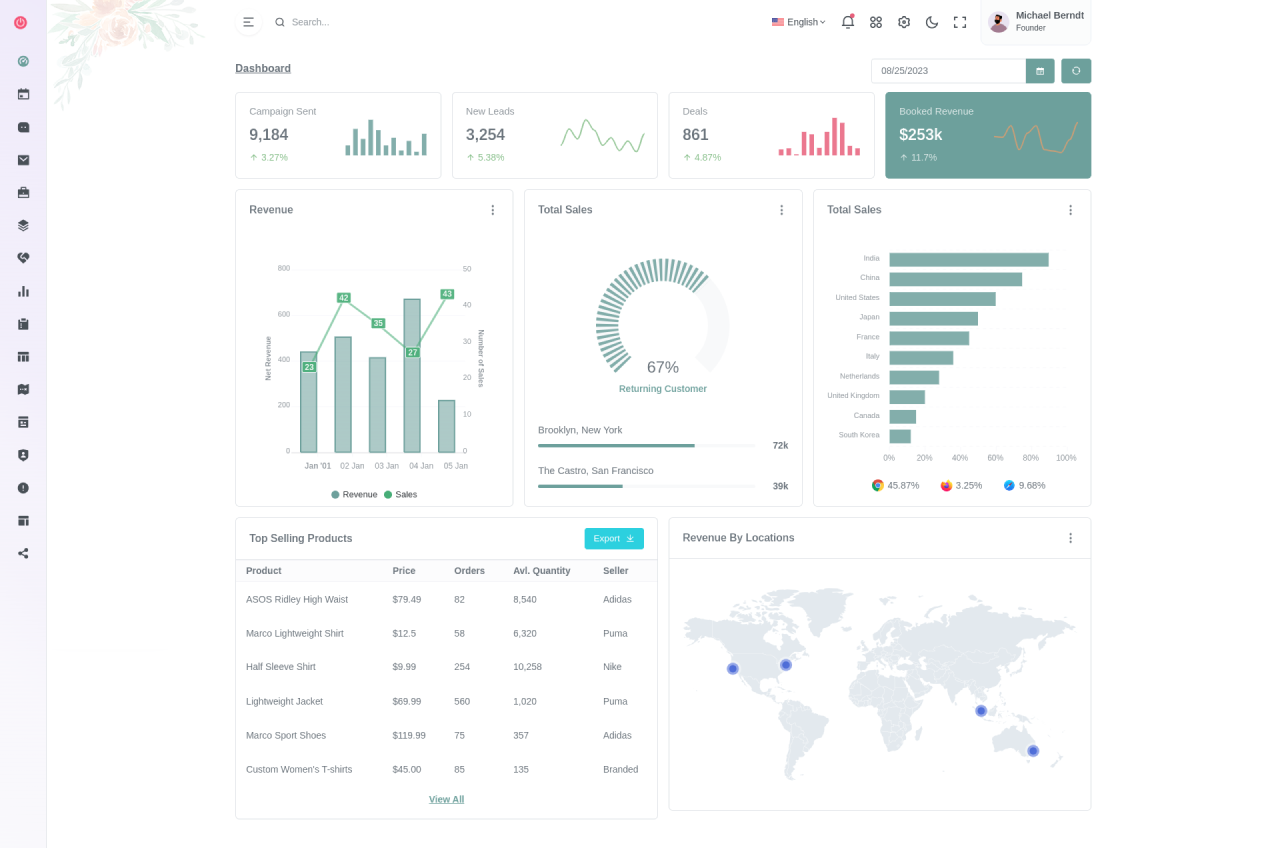1280x848 pixels.
Task: Click the Firefox browser icon 3.25%
Action: coord(946,485)
